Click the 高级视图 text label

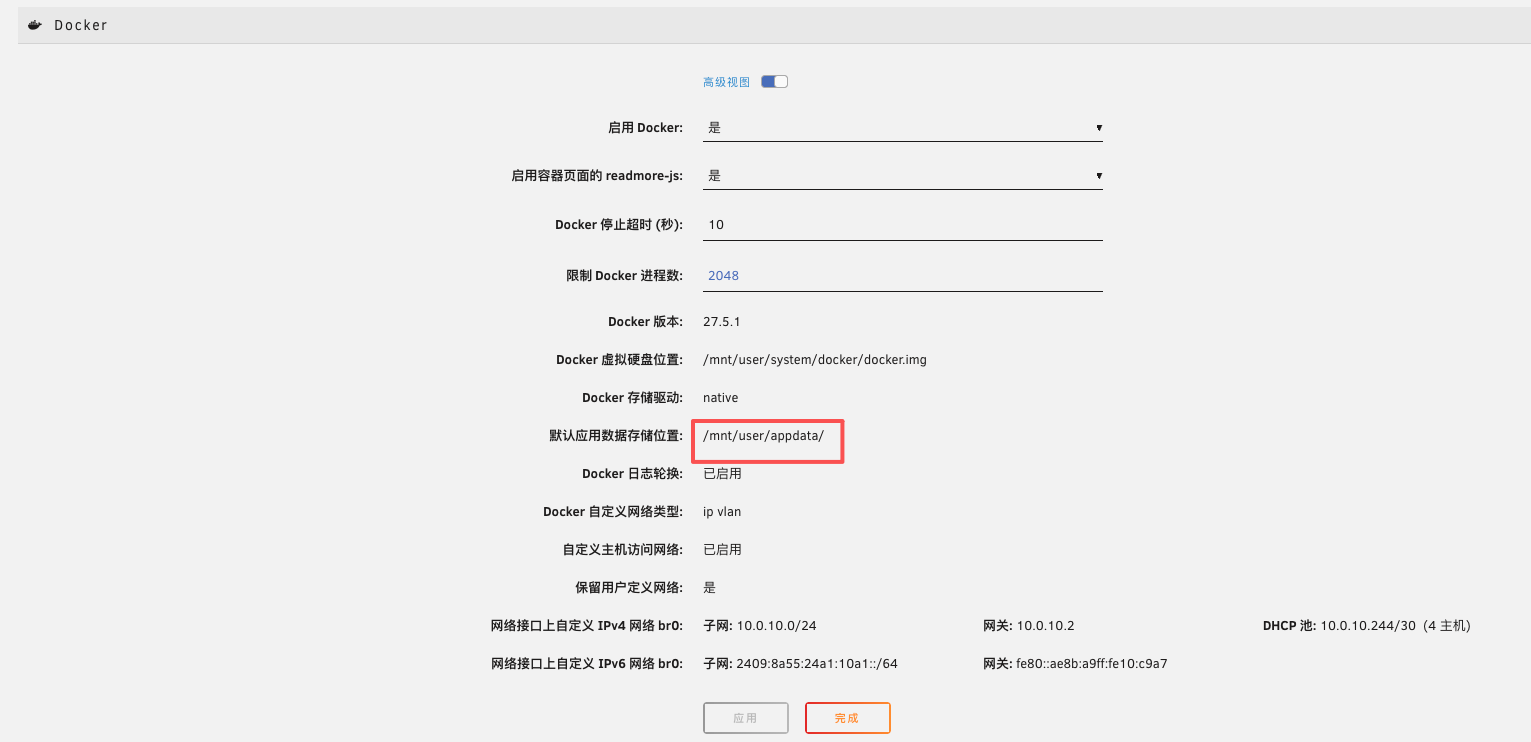(x=726, y=82)
